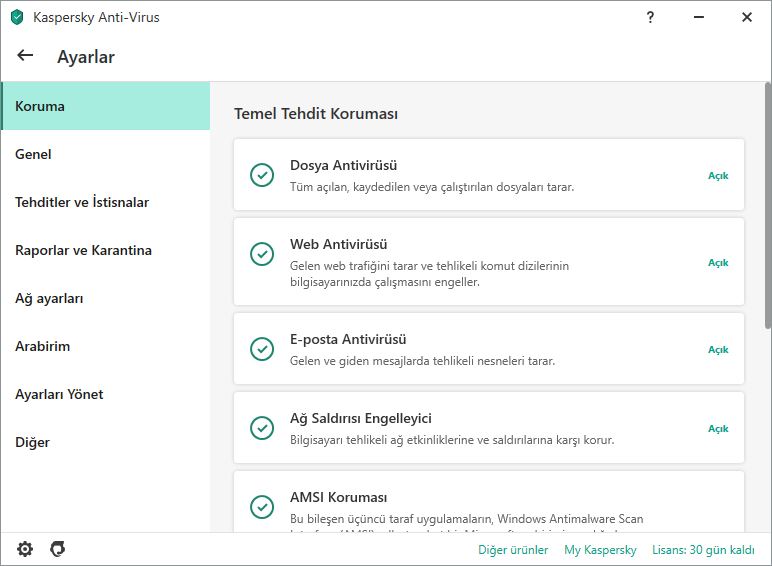
Task: Open Tehditler ve İstisnalar section
Action: (x=106, y=202)
